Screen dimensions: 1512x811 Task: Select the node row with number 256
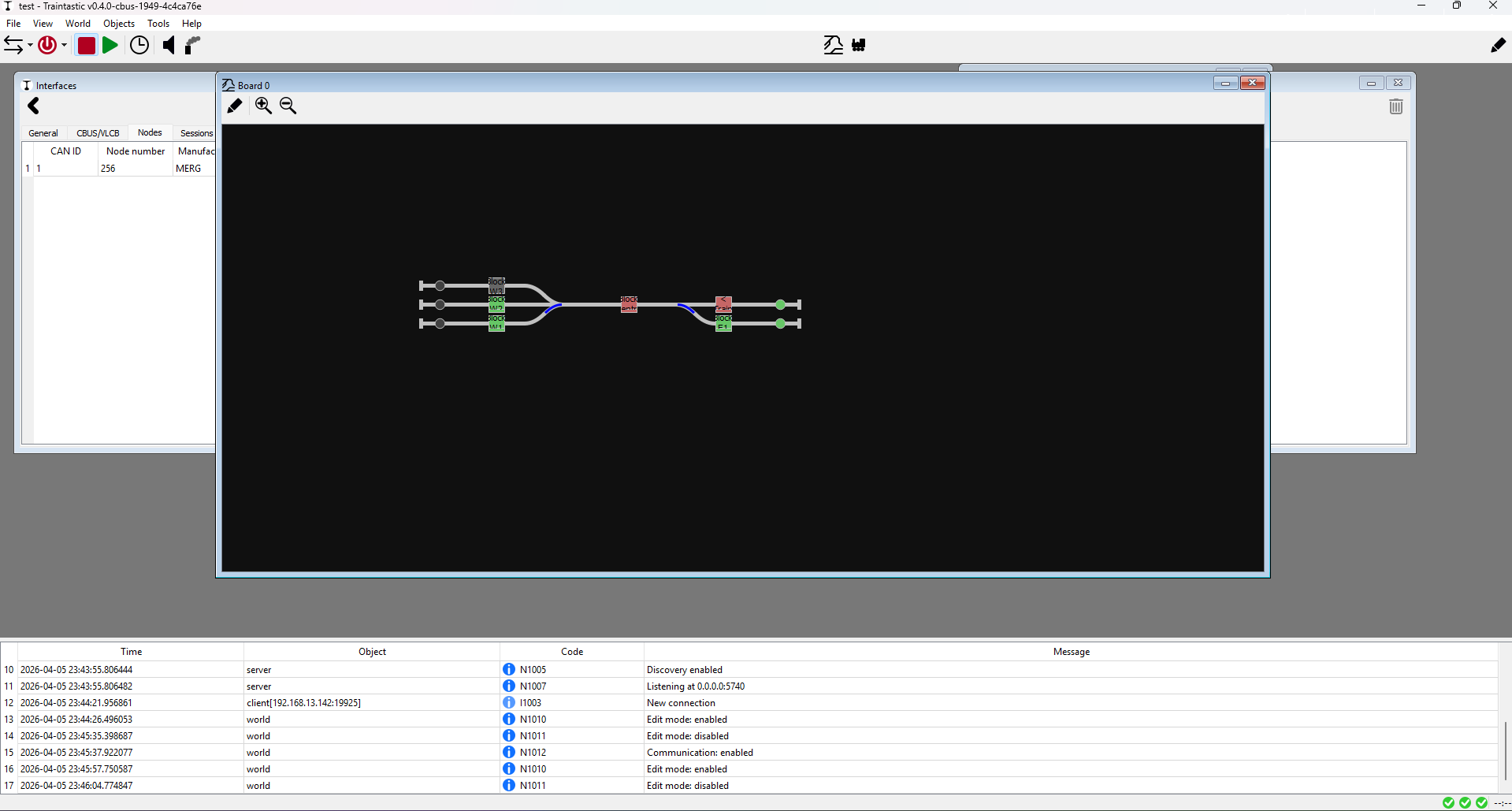point(108,169)
